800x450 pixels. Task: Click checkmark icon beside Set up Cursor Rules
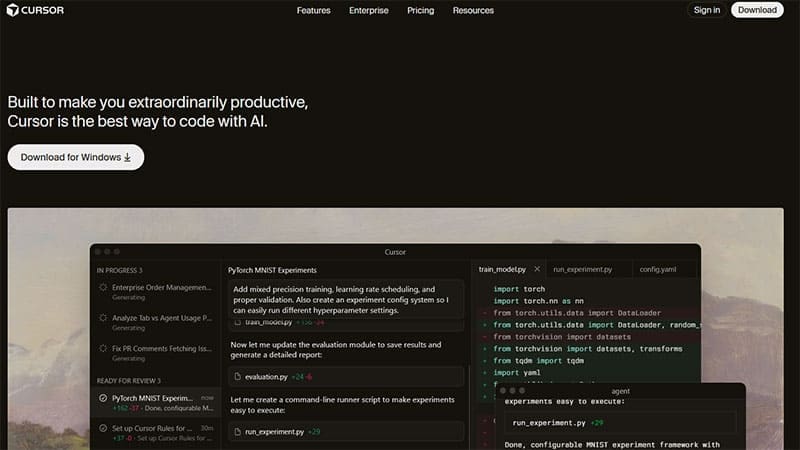103,428
